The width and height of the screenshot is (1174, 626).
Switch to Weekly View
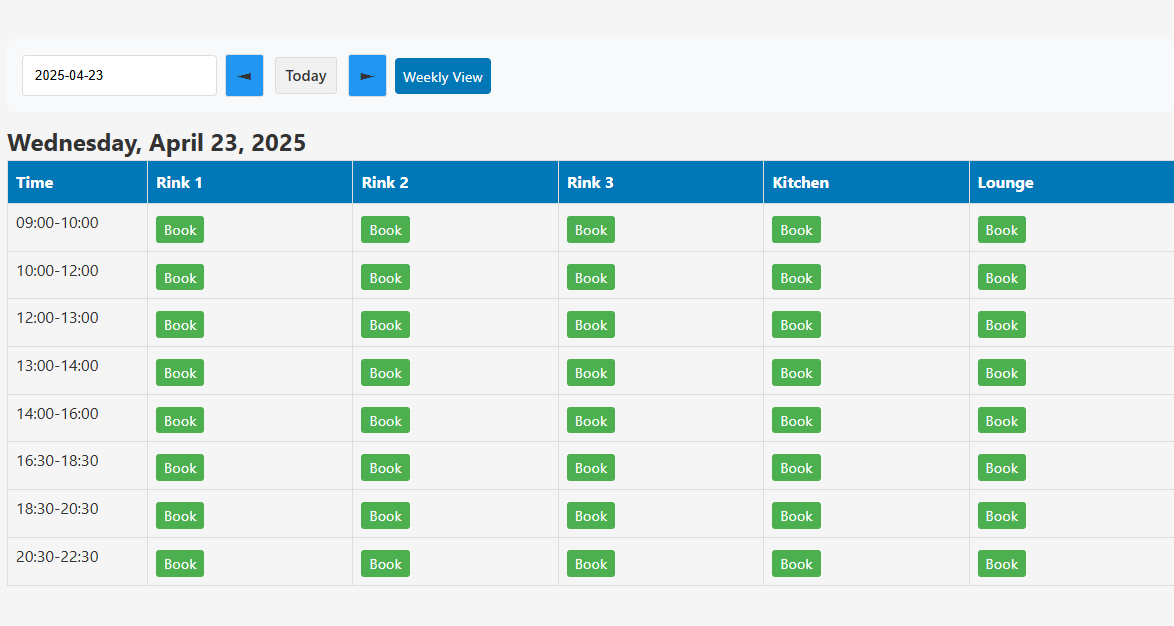442,75
